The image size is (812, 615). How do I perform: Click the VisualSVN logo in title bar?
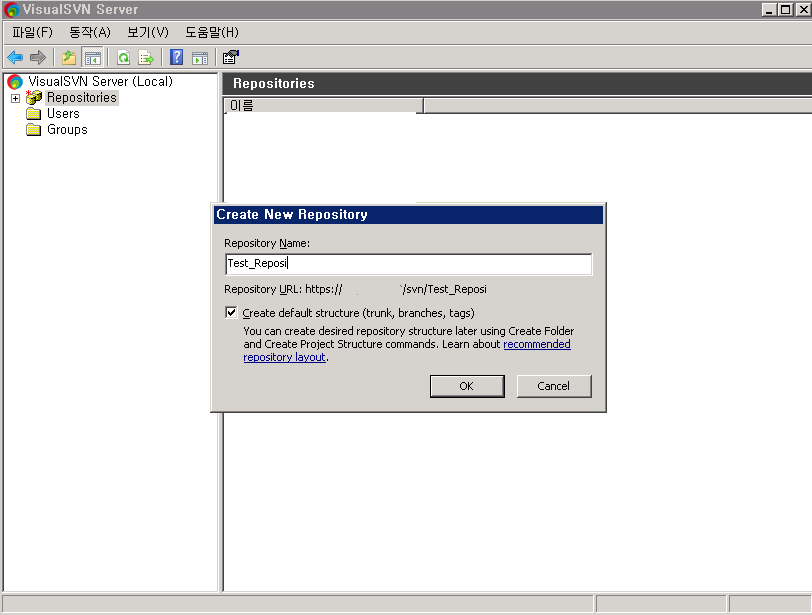click(x=11, y=9)
